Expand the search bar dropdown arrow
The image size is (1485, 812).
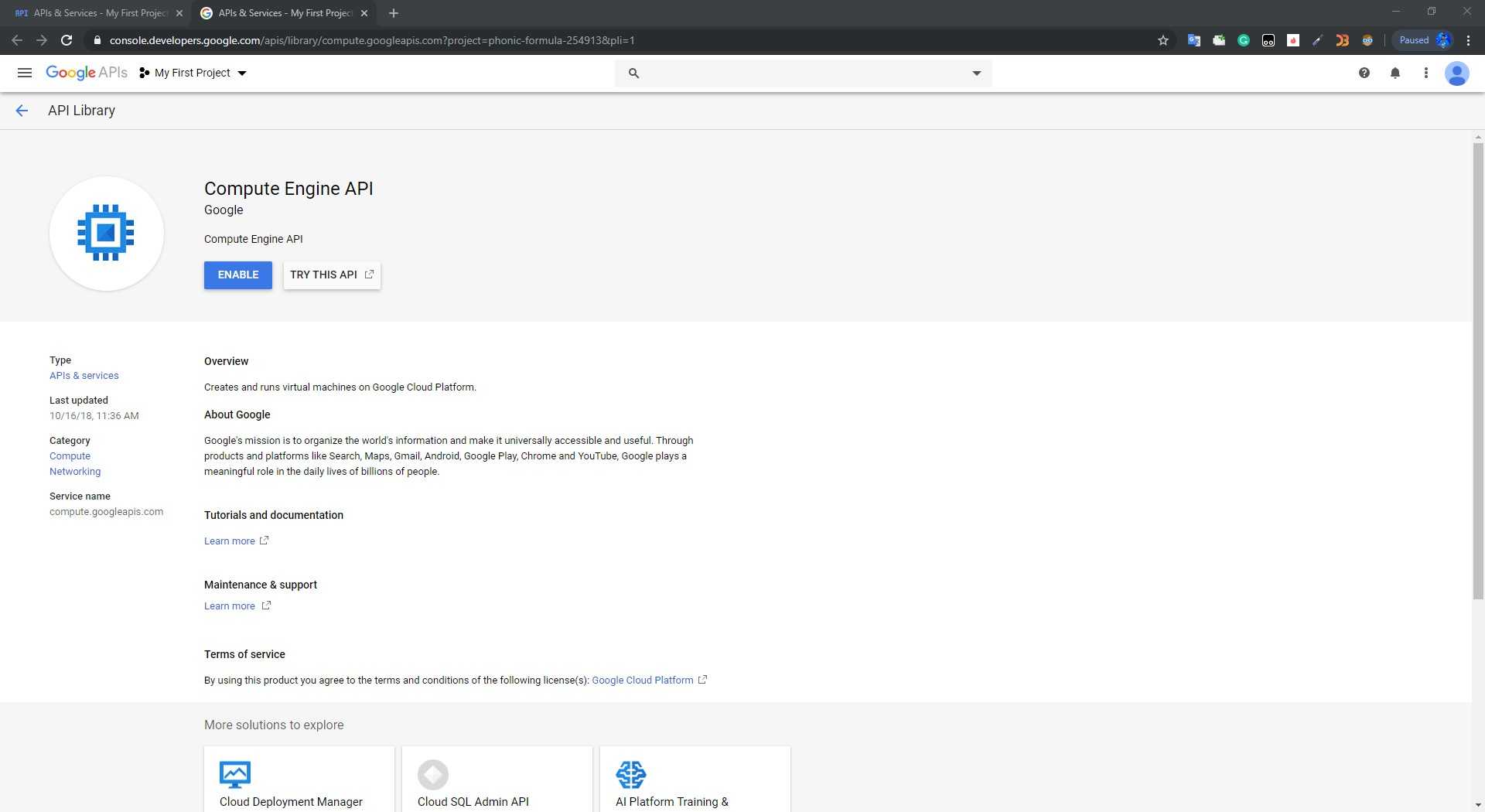click(977, 73)
